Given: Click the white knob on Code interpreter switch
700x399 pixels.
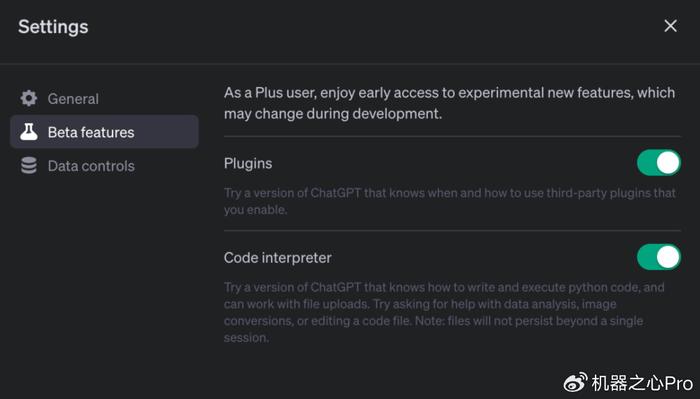Looking at the screenshot, I should point(668,257).
